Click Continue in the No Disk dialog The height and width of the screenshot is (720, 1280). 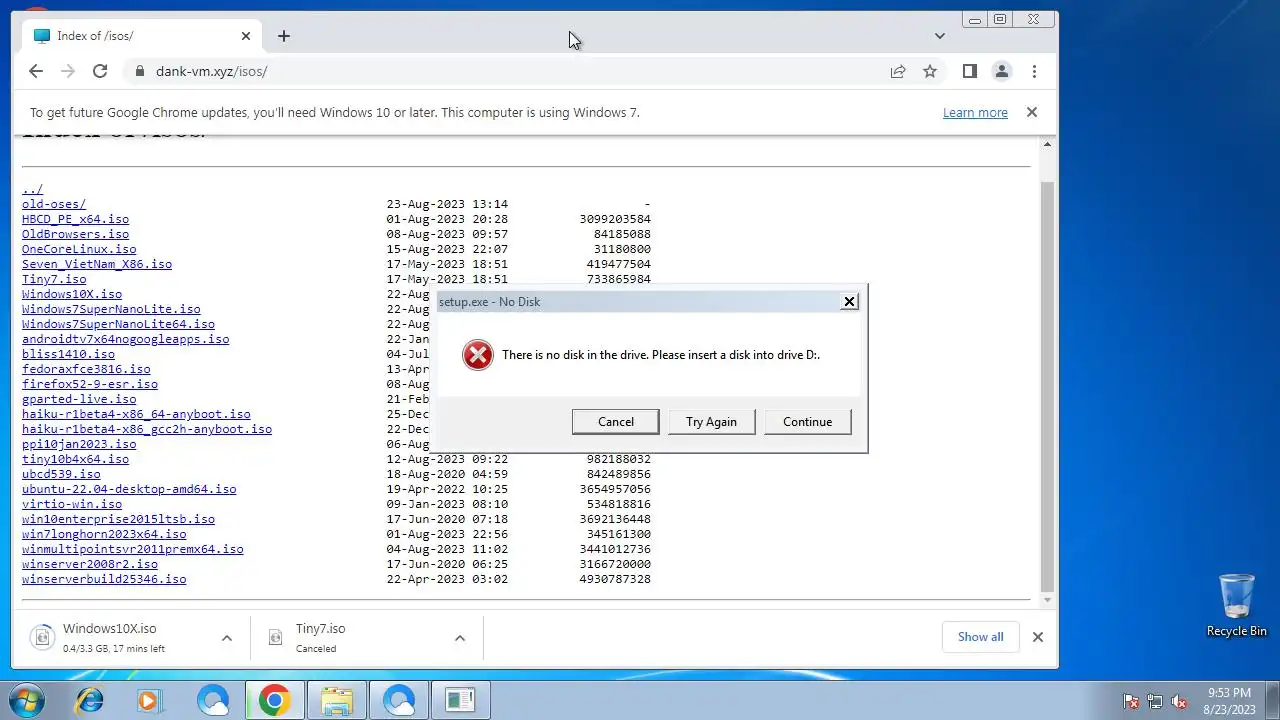coord(807,422)
